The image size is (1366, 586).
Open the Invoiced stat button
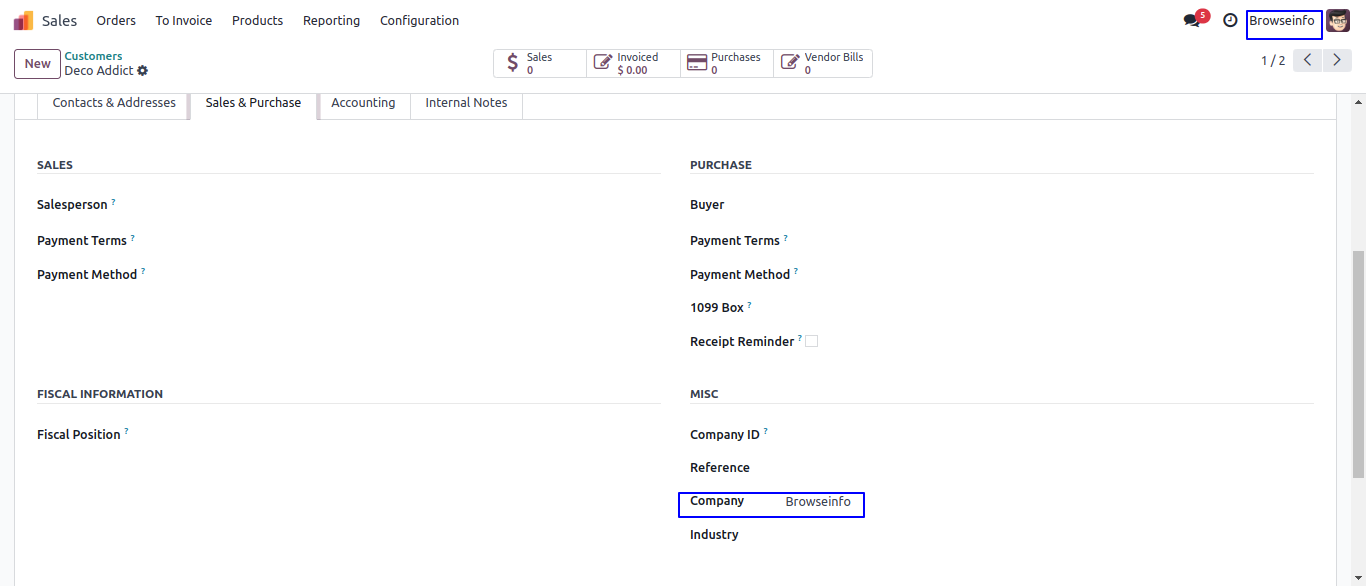[x=633, y=64]
